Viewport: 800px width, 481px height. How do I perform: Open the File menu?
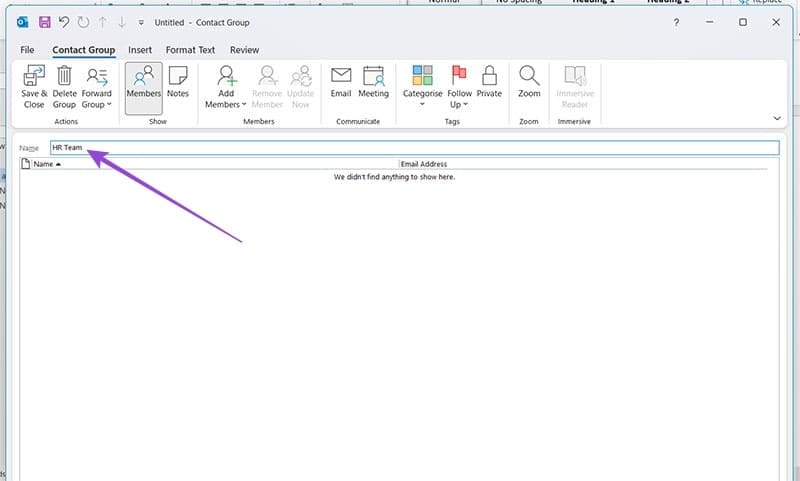tap(27, 50)
